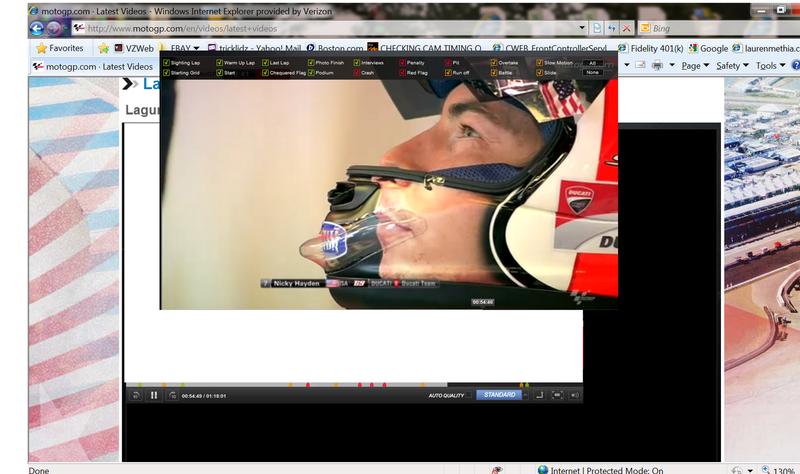Toggle the Starting Grid checkbox
The height and width of the screenshot is (474, 800).
tap(166, 73)
